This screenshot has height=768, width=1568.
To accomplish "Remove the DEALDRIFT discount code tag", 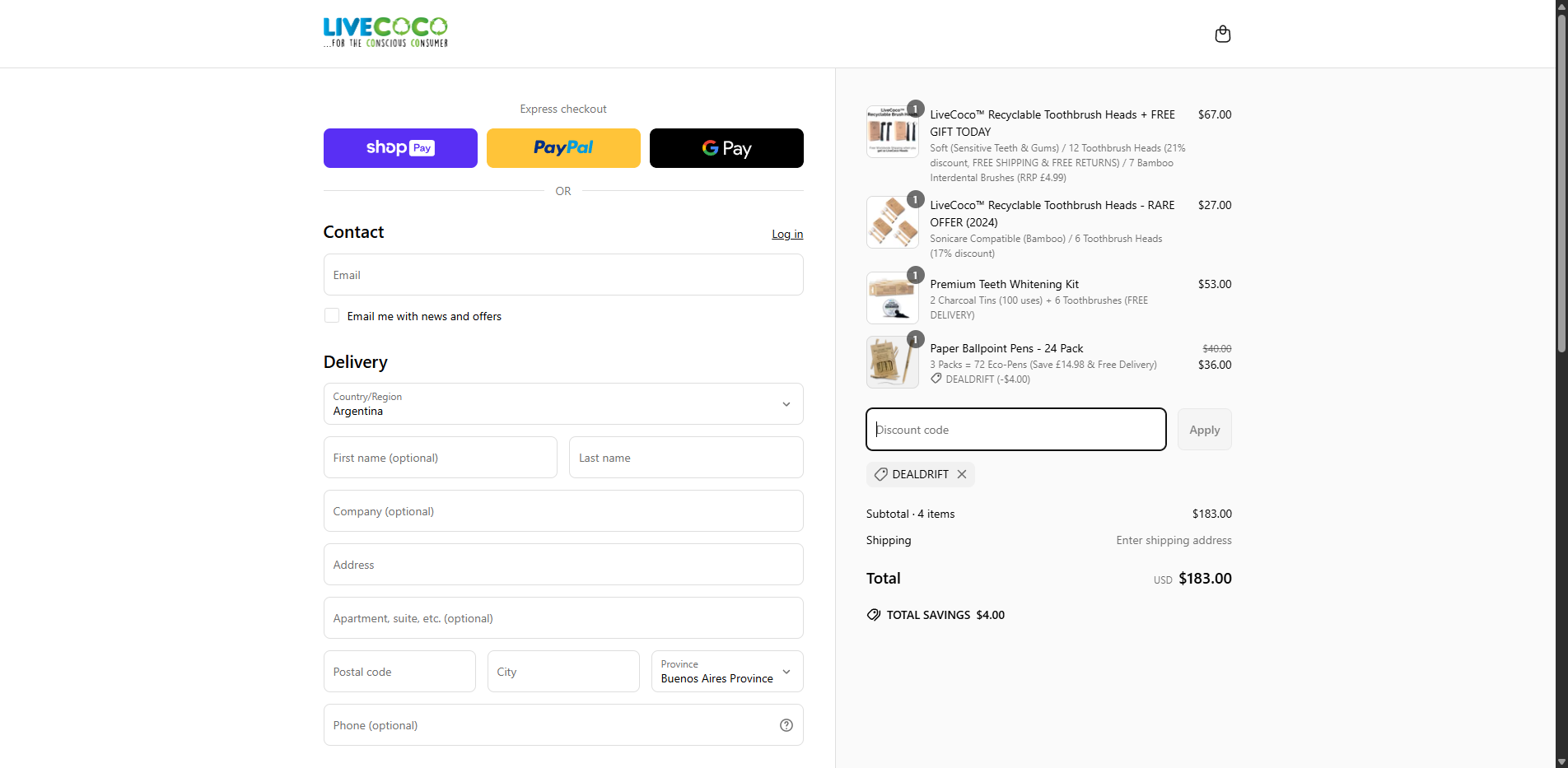I will click(x=962, y=474).
